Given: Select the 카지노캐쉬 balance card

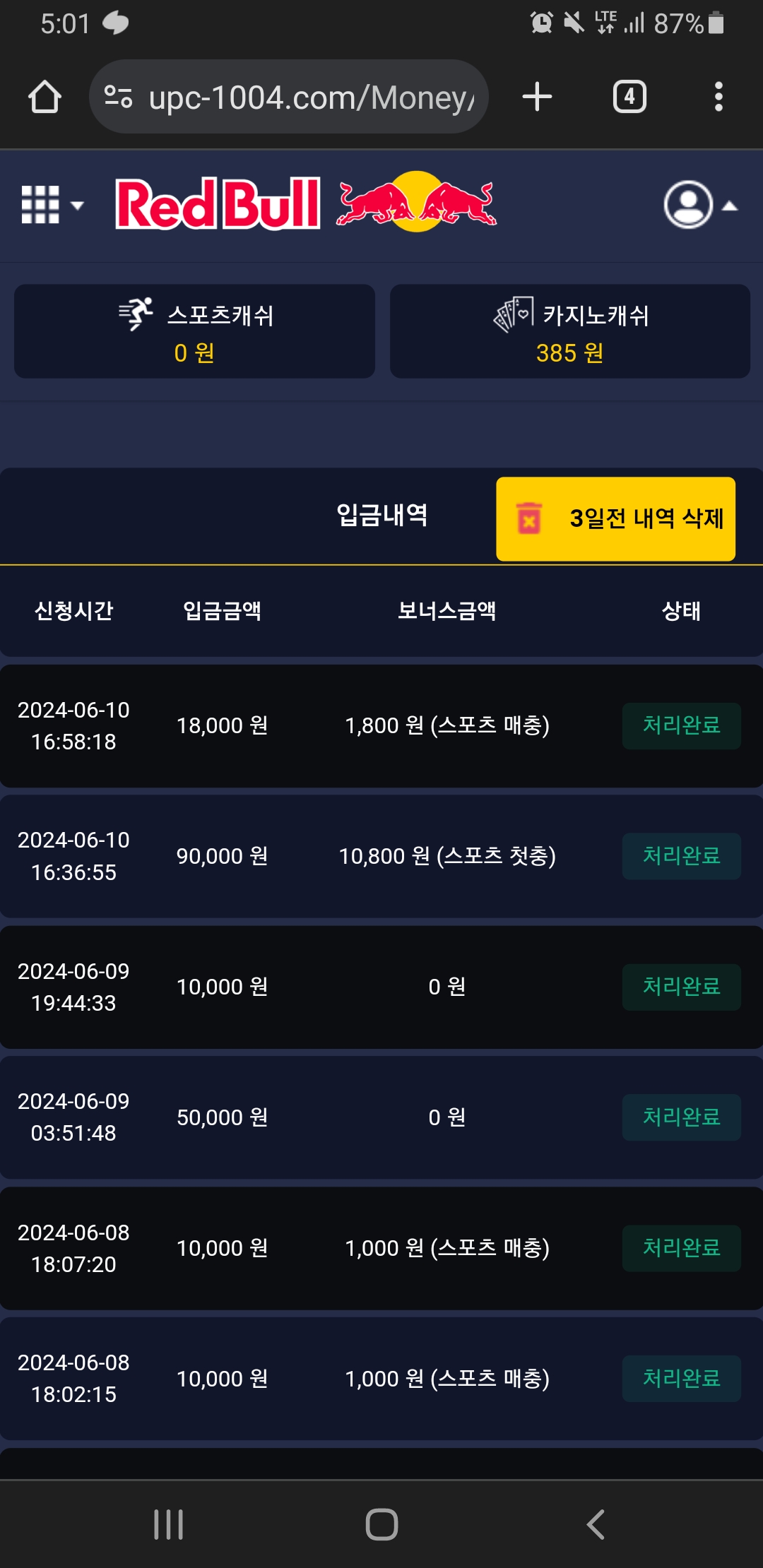Looking at the screenshot, I should [570, 331].
